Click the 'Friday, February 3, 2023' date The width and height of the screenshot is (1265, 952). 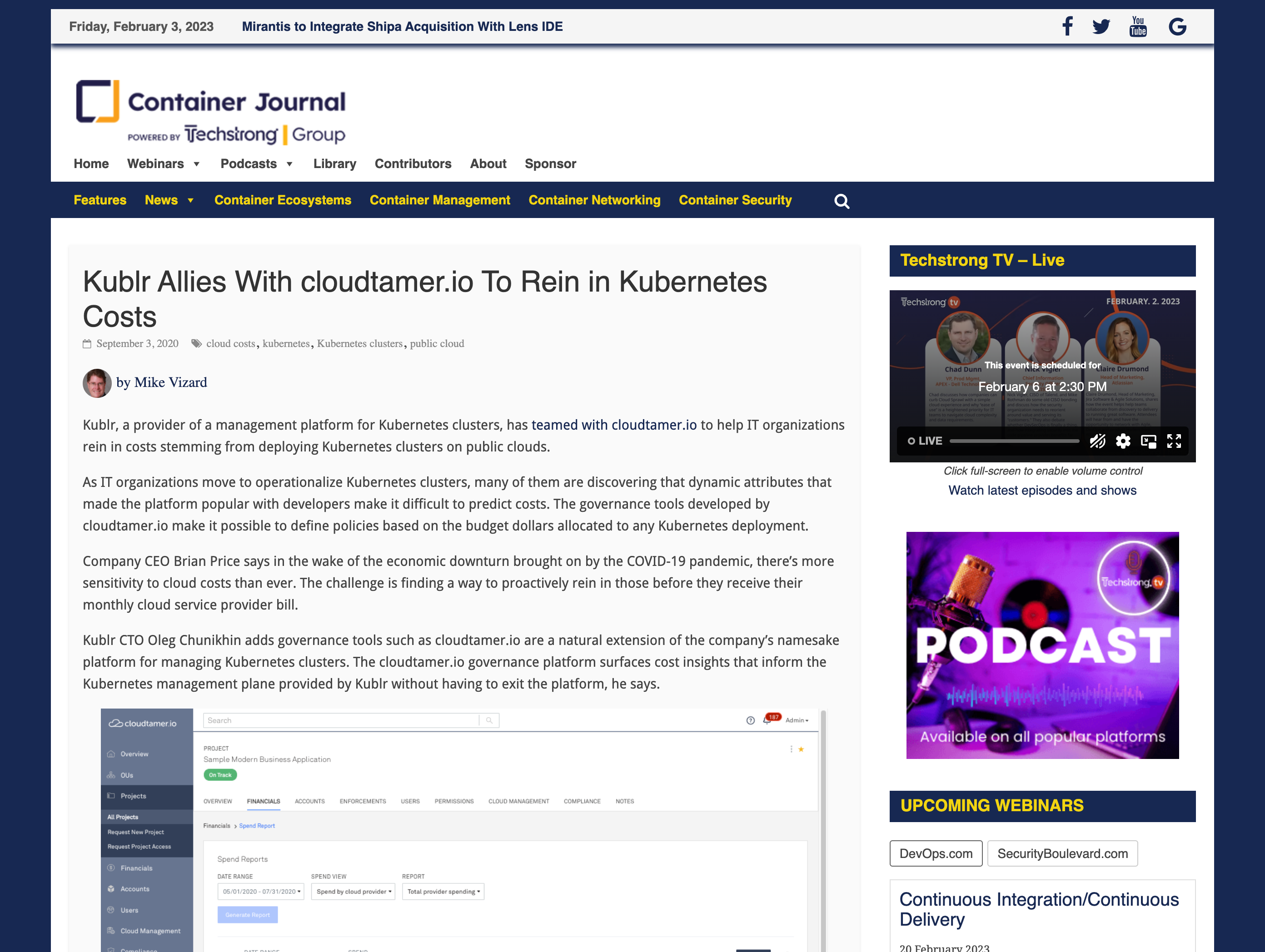click(141, 26)
